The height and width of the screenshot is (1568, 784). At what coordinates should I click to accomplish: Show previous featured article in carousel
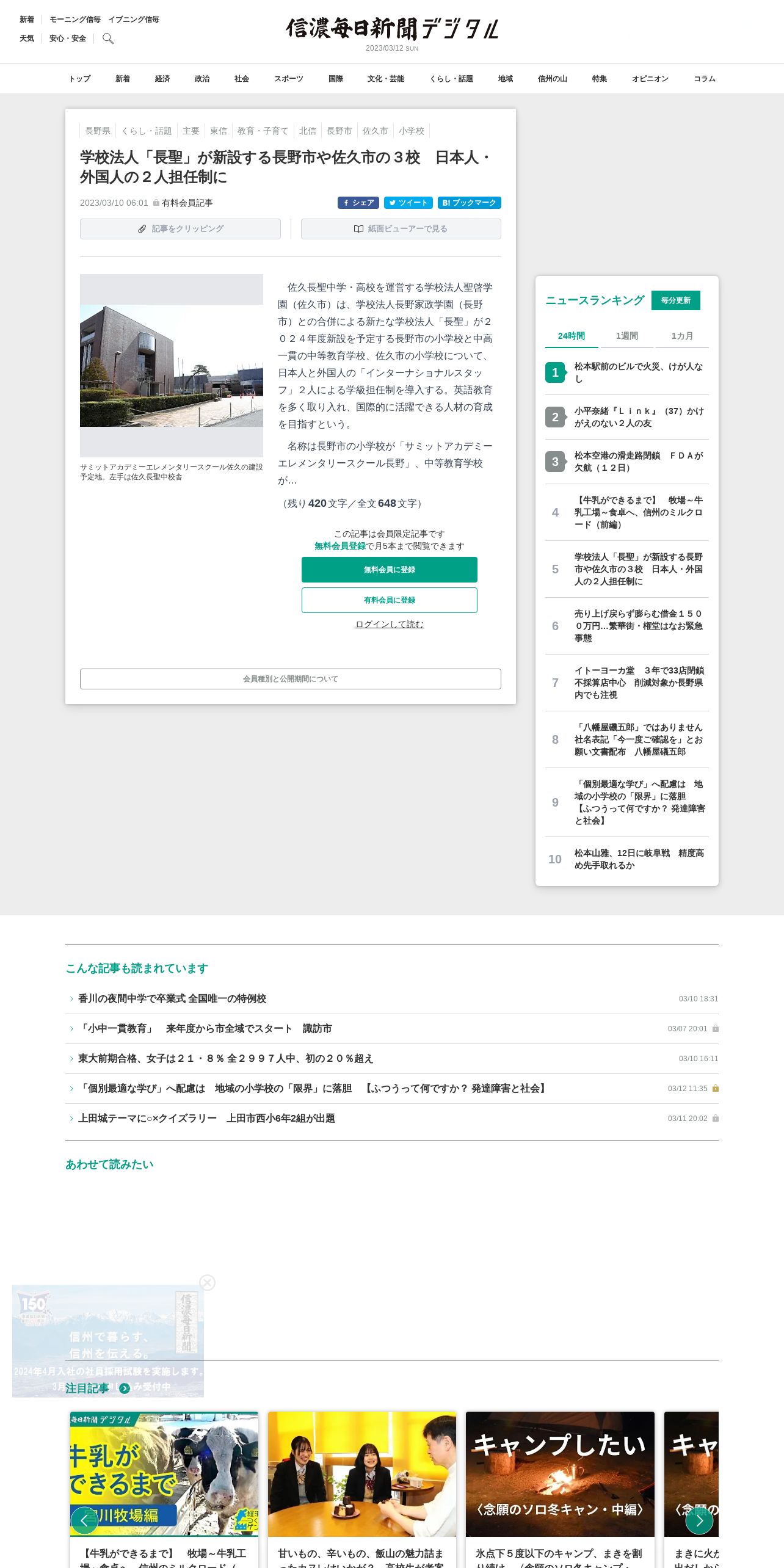[x=84, y=1520]
